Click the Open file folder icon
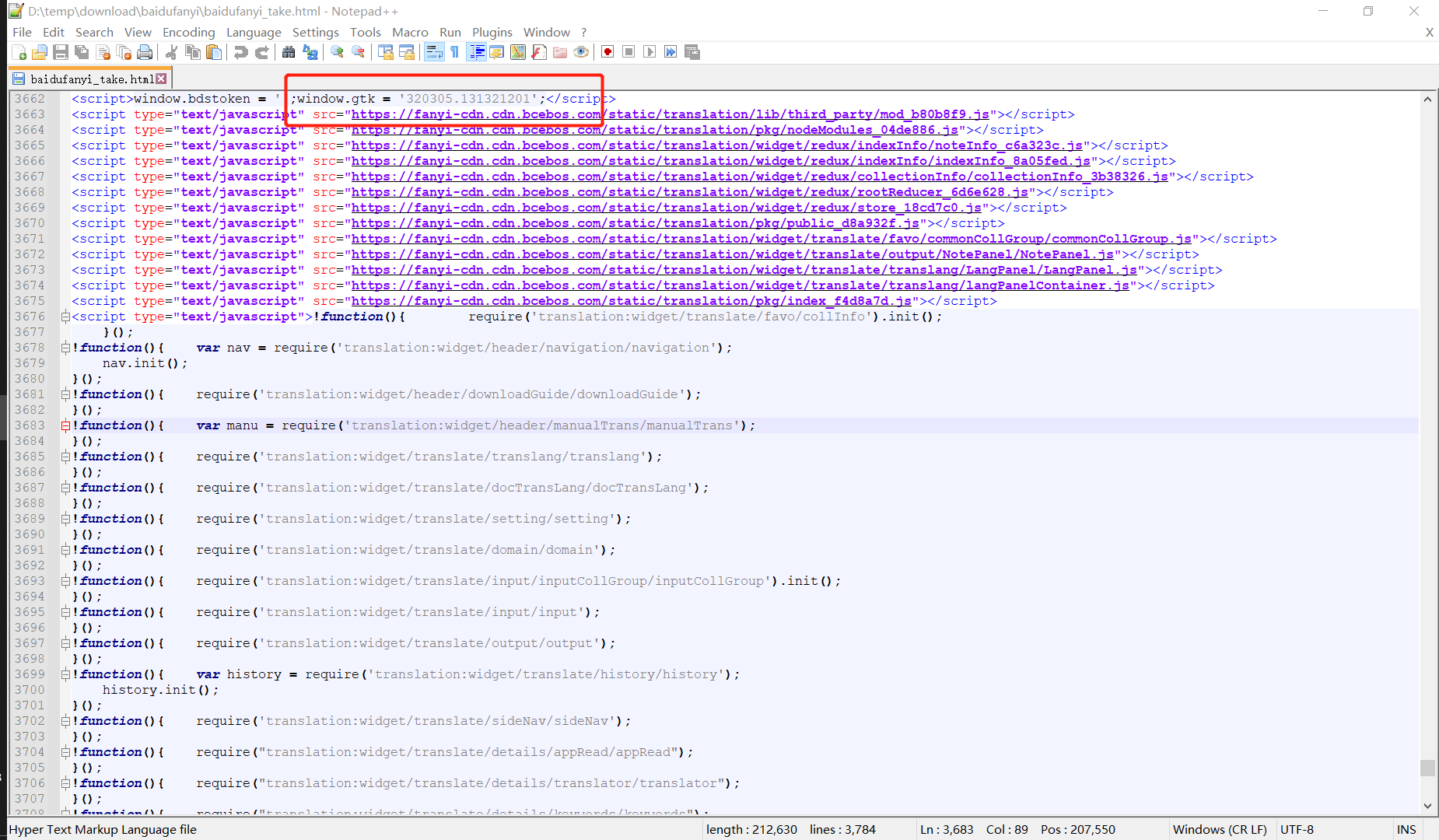This screenshot has height=840, width=1439. pyautogui.click(x=40, y=52)
